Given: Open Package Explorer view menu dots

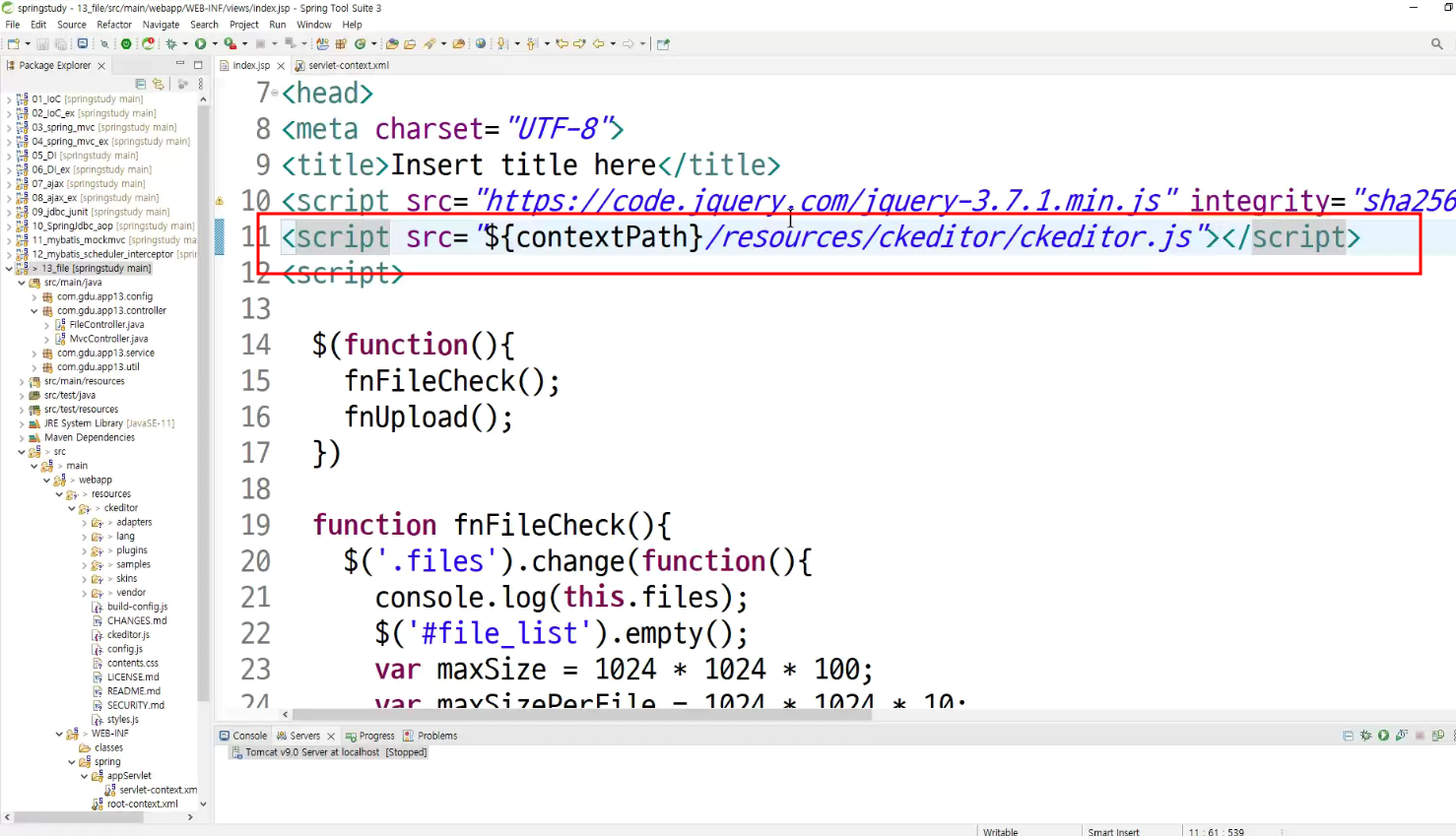Looking at the screenshot, I should click(x=201, y=84).
